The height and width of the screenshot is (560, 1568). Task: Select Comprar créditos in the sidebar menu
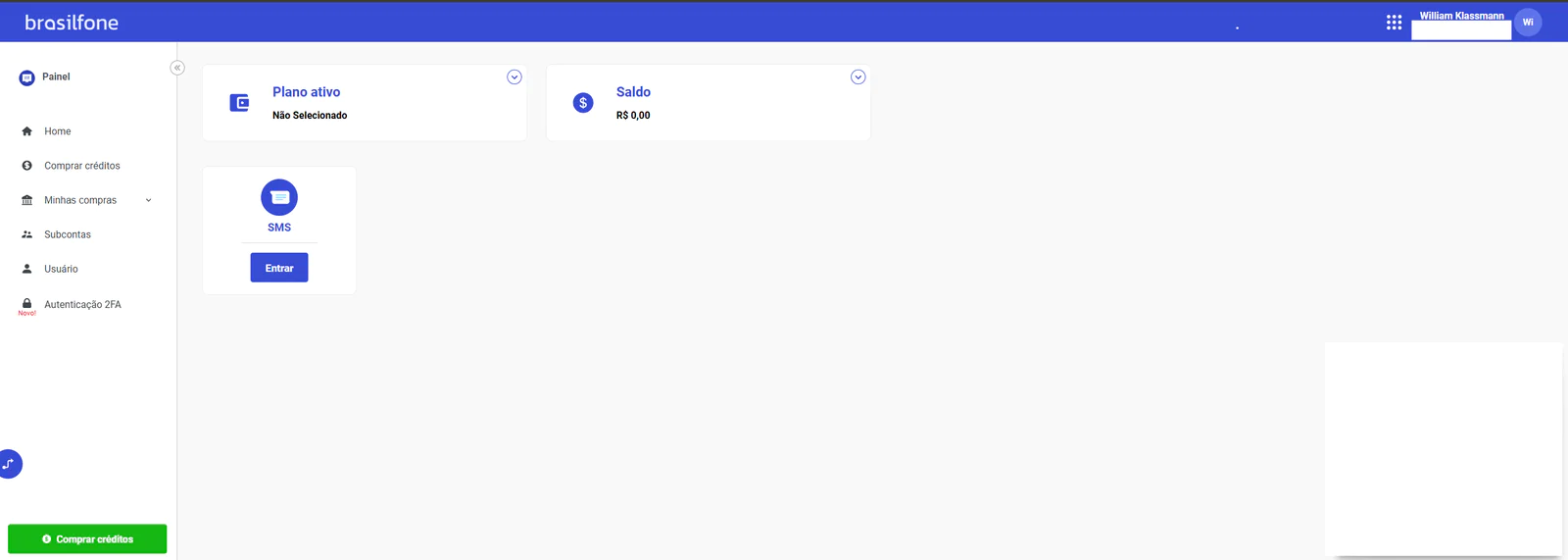pyautogui.click(x=82, y=166)
